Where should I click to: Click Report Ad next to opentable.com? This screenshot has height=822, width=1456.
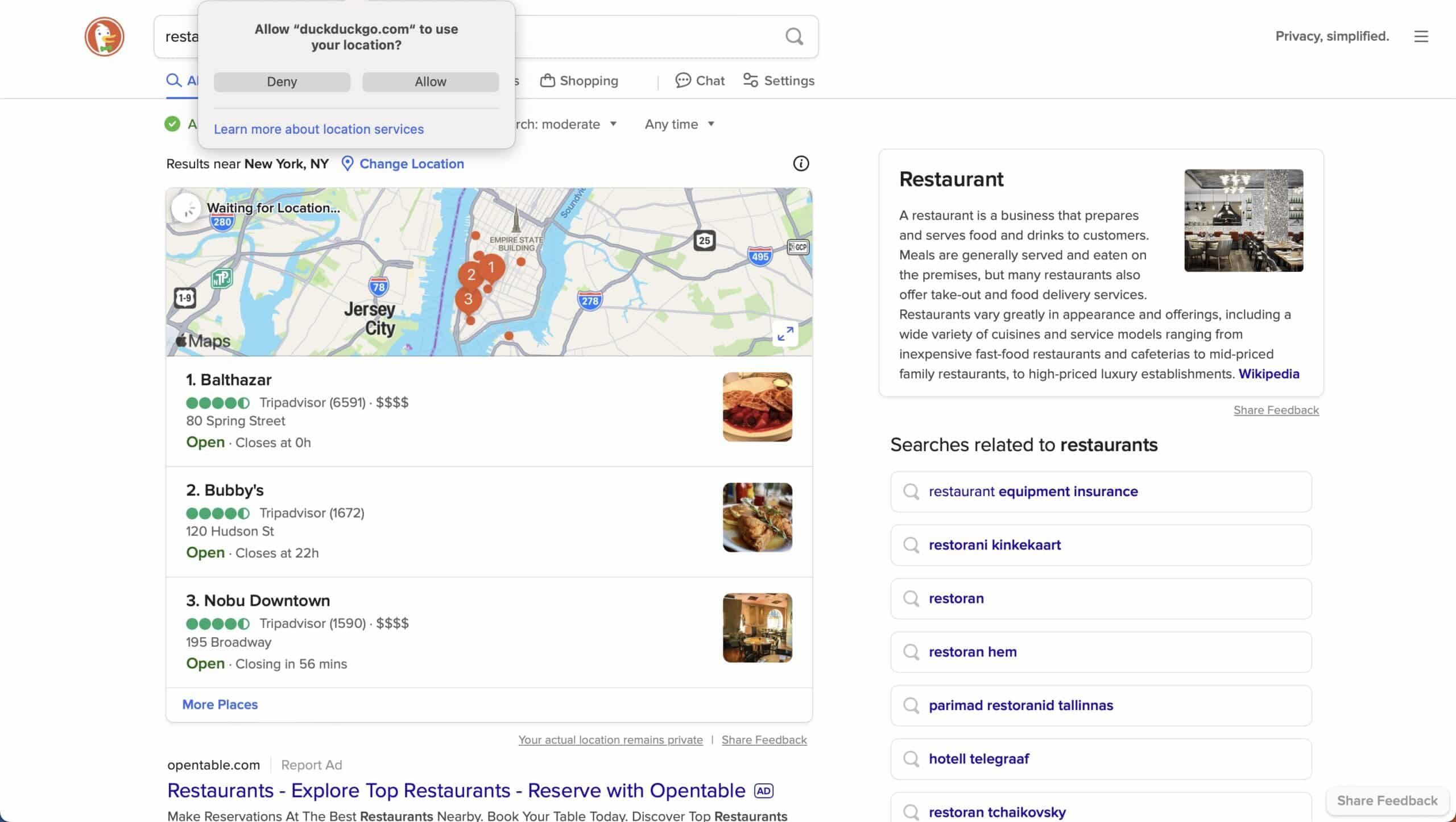(312, 765)
